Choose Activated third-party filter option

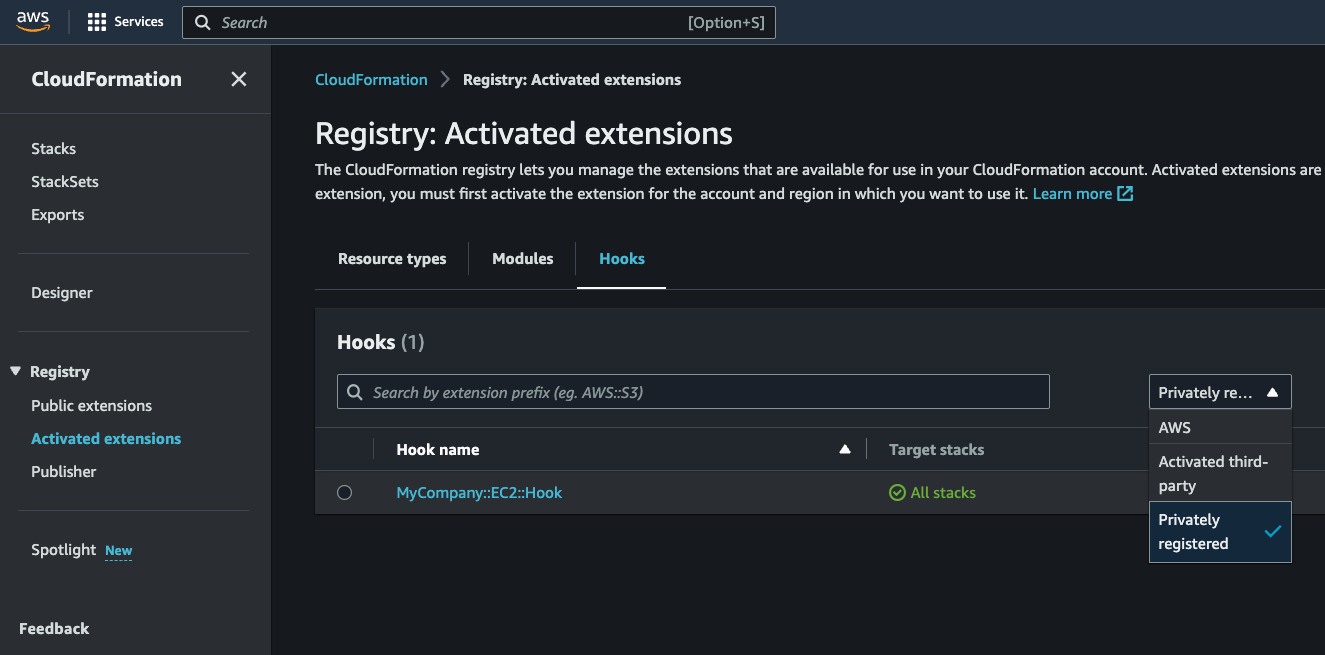(1220, 473)
